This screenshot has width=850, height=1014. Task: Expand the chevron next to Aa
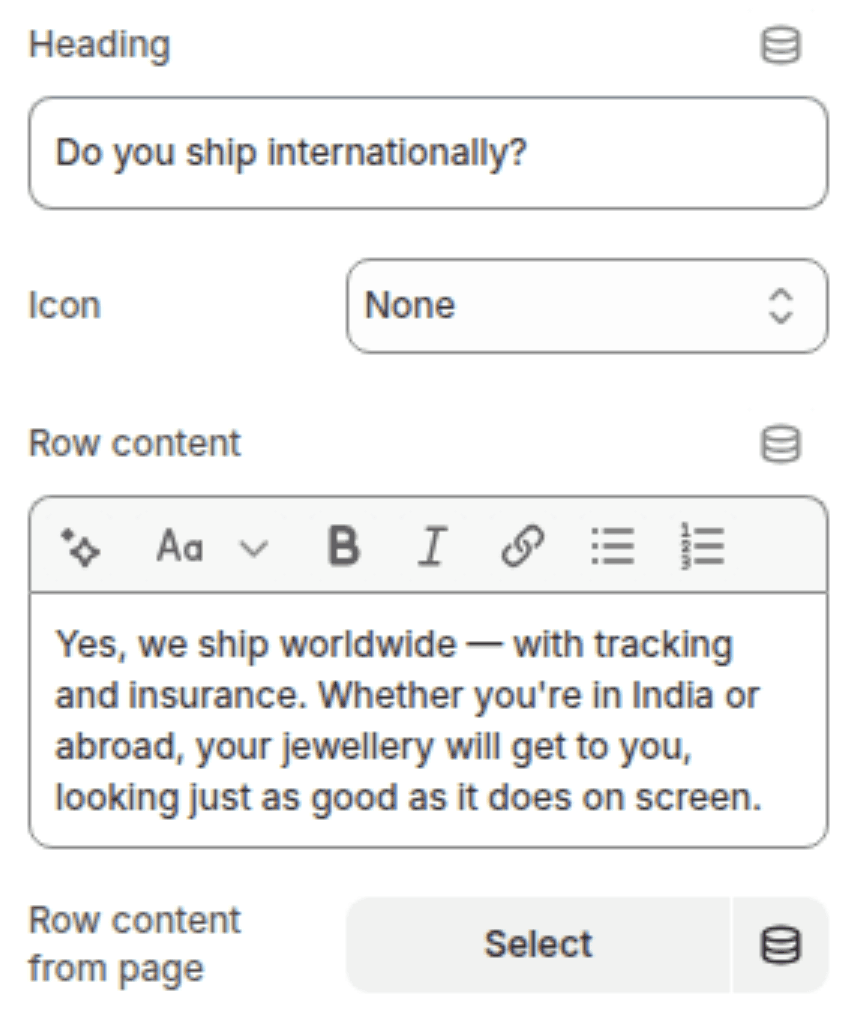255,548
